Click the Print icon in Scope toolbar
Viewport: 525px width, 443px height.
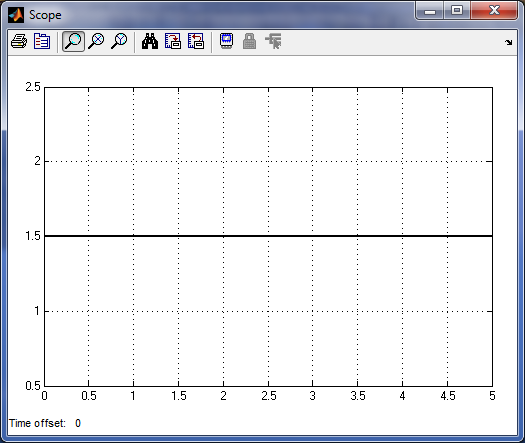19,42
